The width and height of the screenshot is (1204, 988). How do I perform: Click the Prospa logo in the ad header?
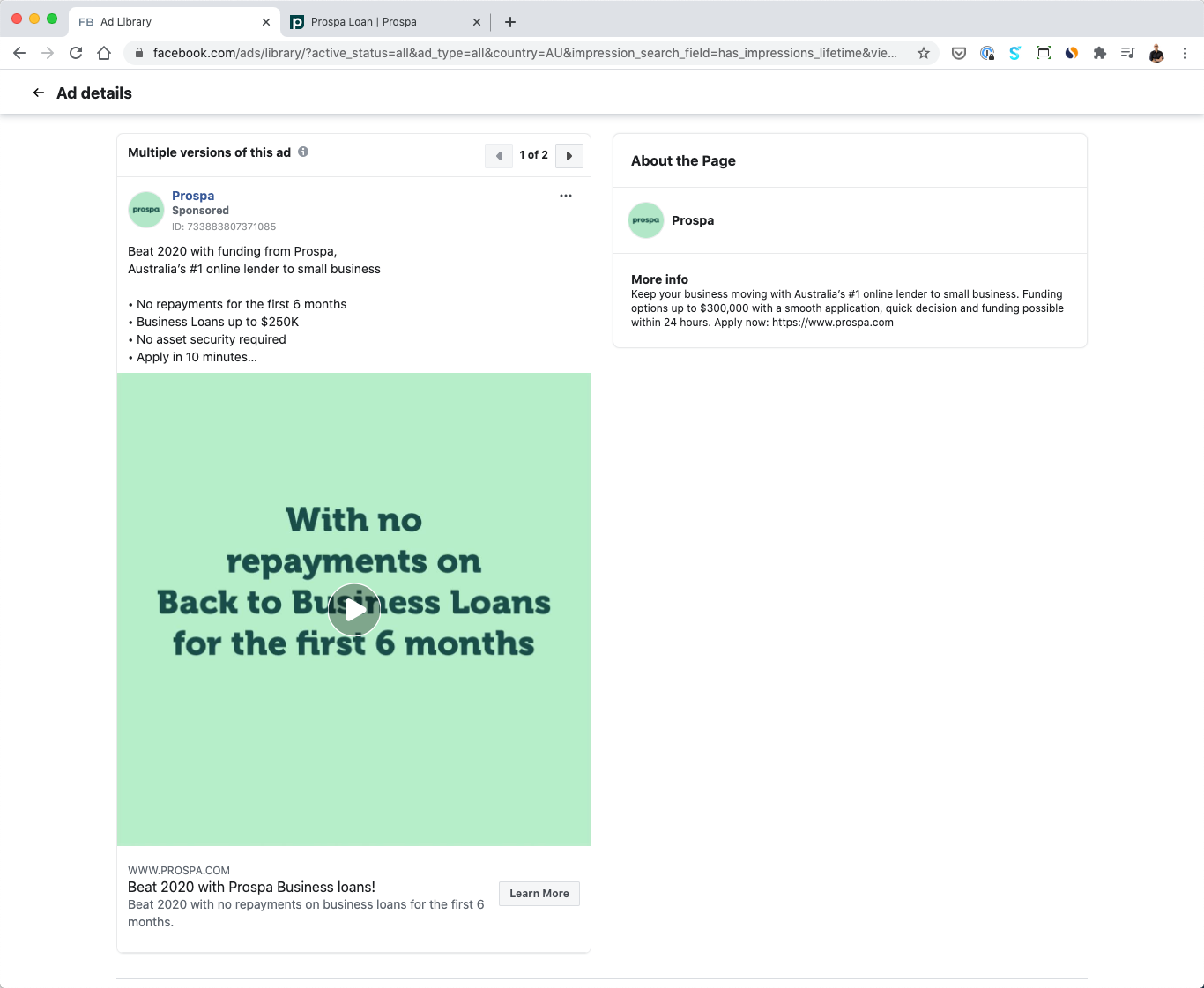point(146,210)
